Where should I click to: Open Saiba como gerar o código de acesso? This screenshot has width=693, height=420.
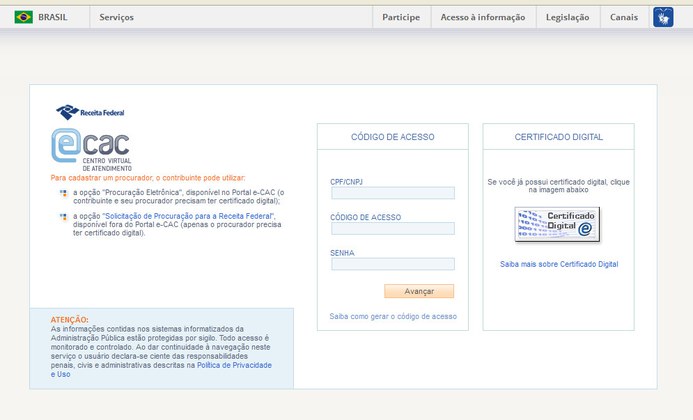pos(393,316)
